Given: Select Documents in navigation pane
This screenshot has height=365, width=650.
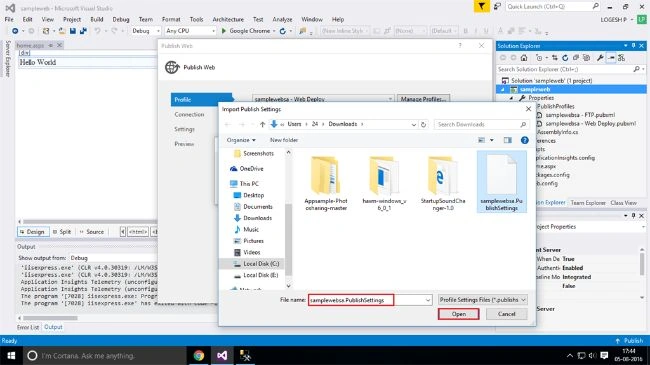Looking at the screenshot, I should (x=253, y=207).
